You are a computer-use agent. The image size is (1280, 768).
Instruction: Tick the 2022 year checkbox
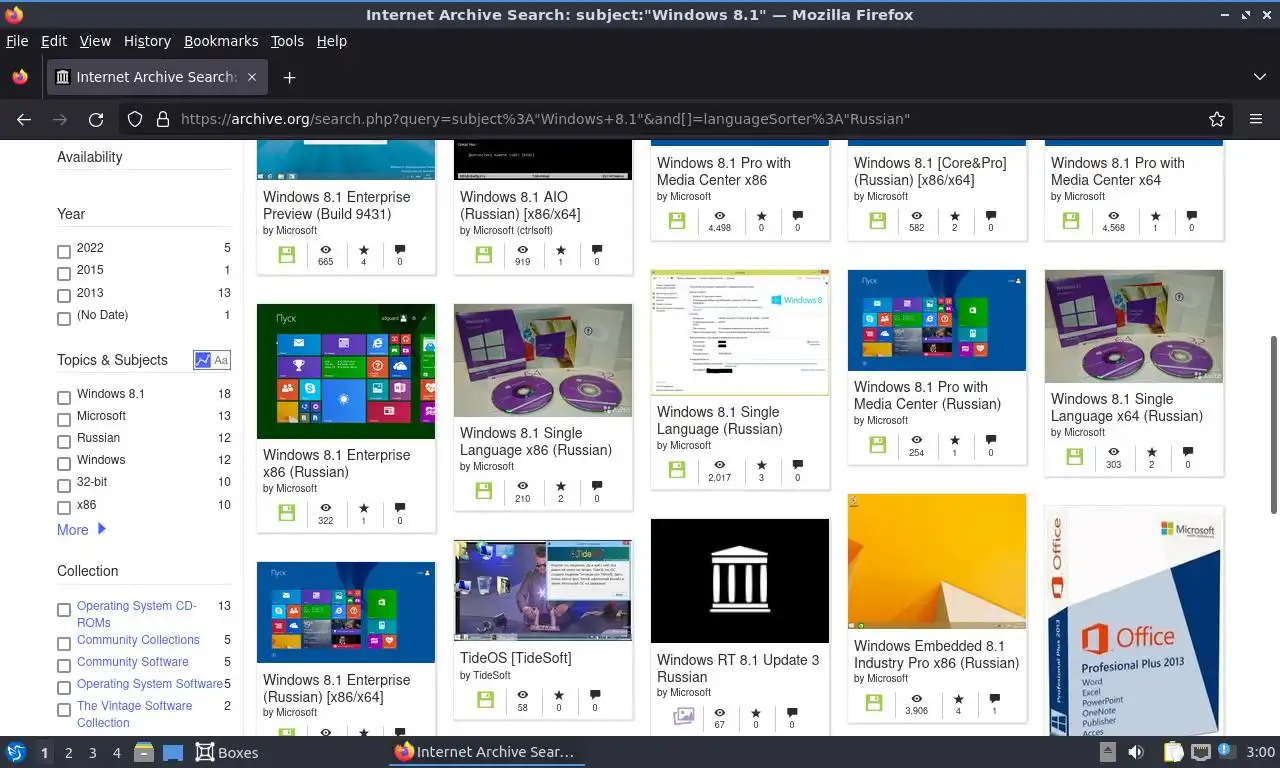(x=64, y=252)
